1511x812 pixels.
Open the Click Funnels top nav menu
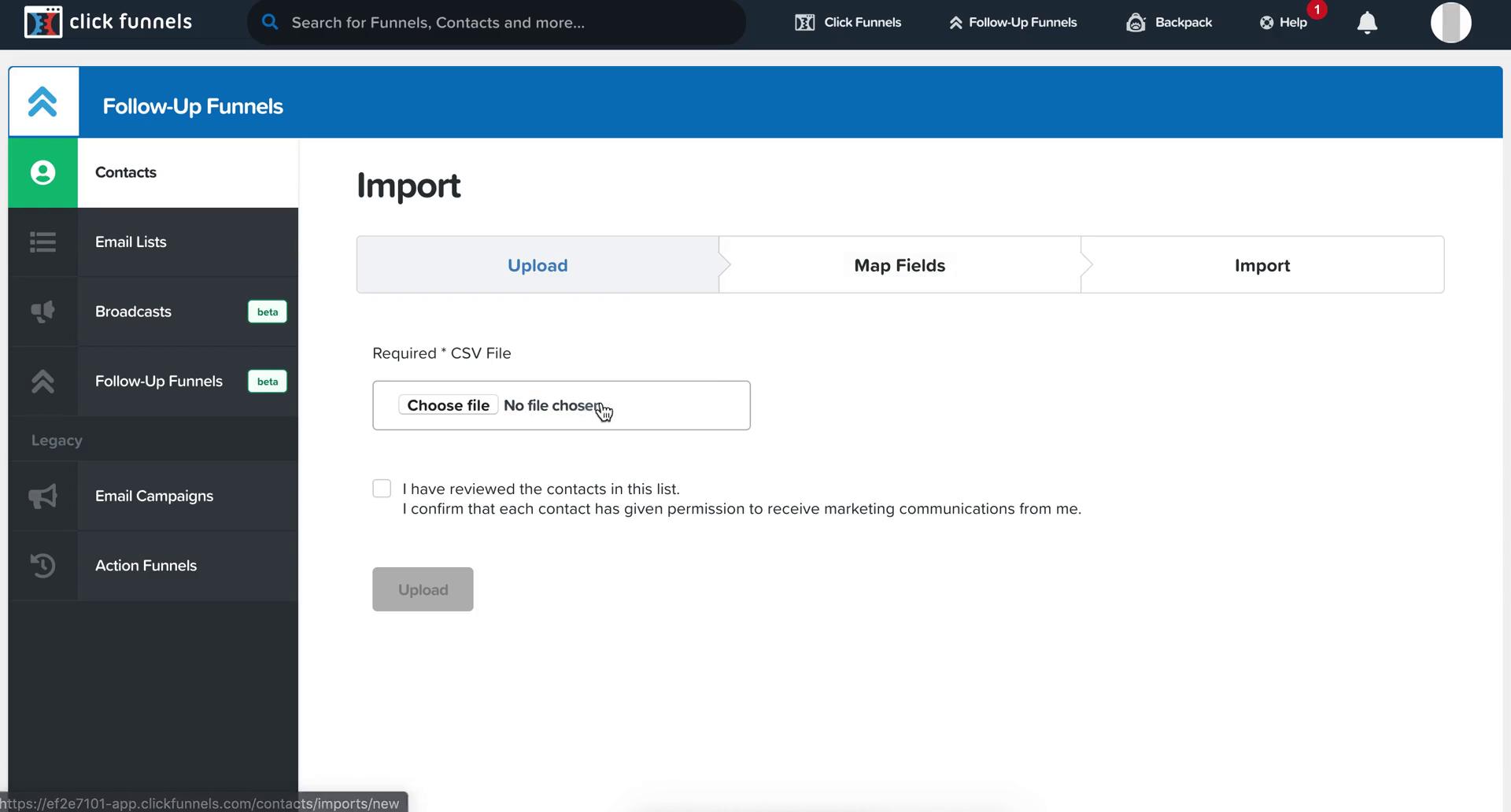pyautogui.click(x=848, y=22)
